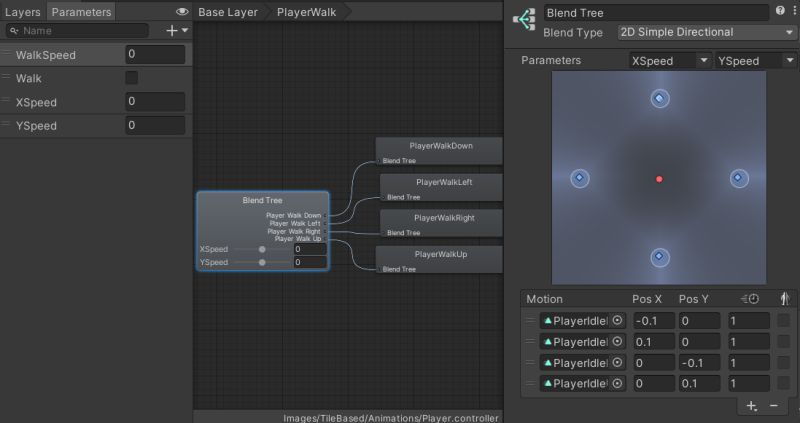Screen dimensions: 800x423
Task: Click the mirror column header icon
Action: point(785,299)
